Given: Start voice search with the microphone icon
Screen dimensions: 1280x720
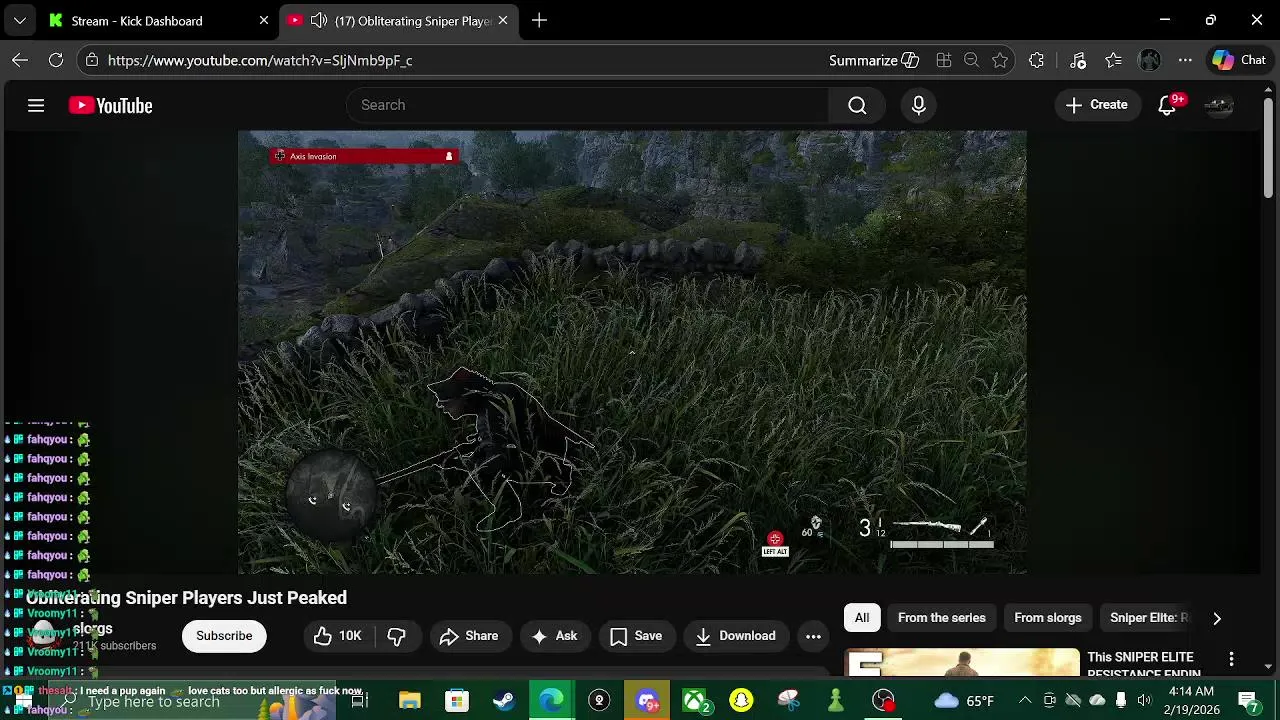Looking at the screenshot, I should point(919,105).
